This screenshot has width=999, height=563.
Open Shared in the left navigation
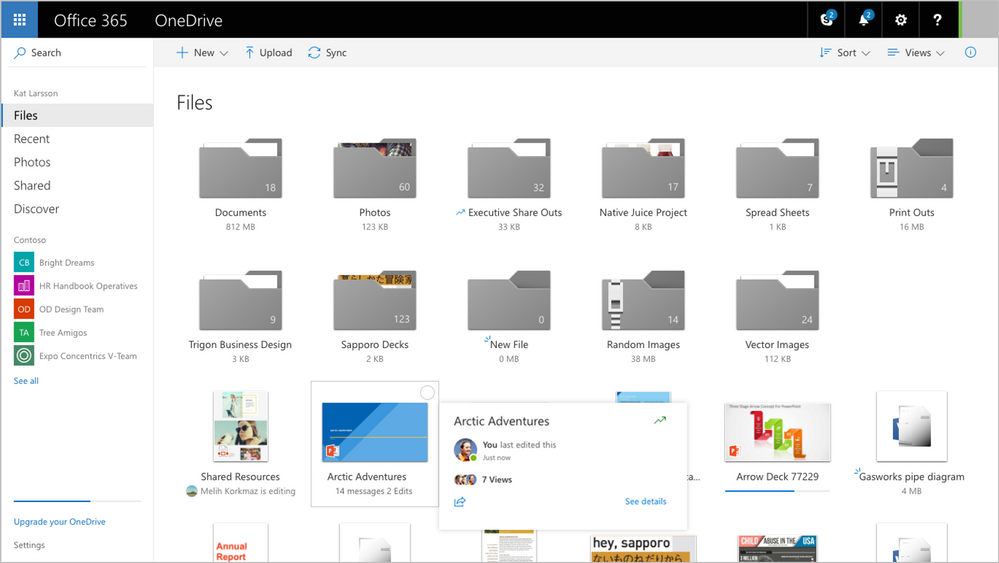click(x=32, y=186)
